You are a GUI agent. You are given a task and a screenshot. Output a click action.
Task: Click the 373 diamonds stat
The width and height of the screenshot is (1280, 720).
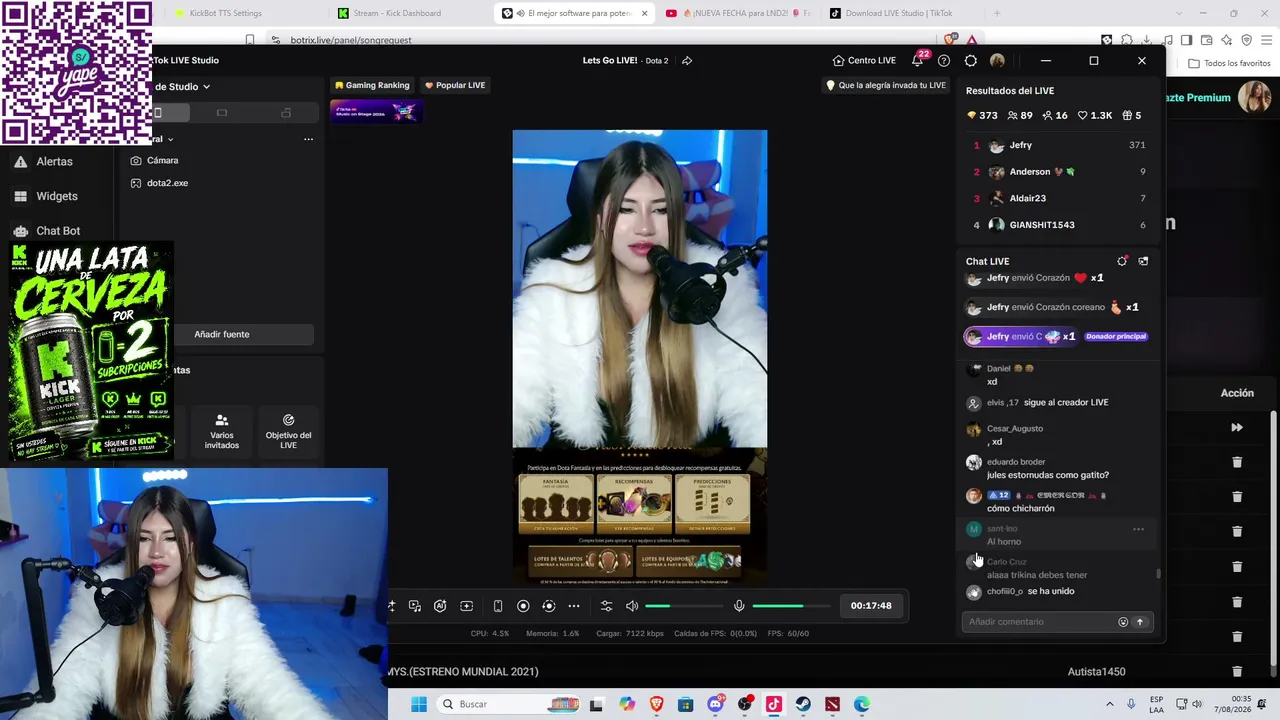(x=982, y=115)
